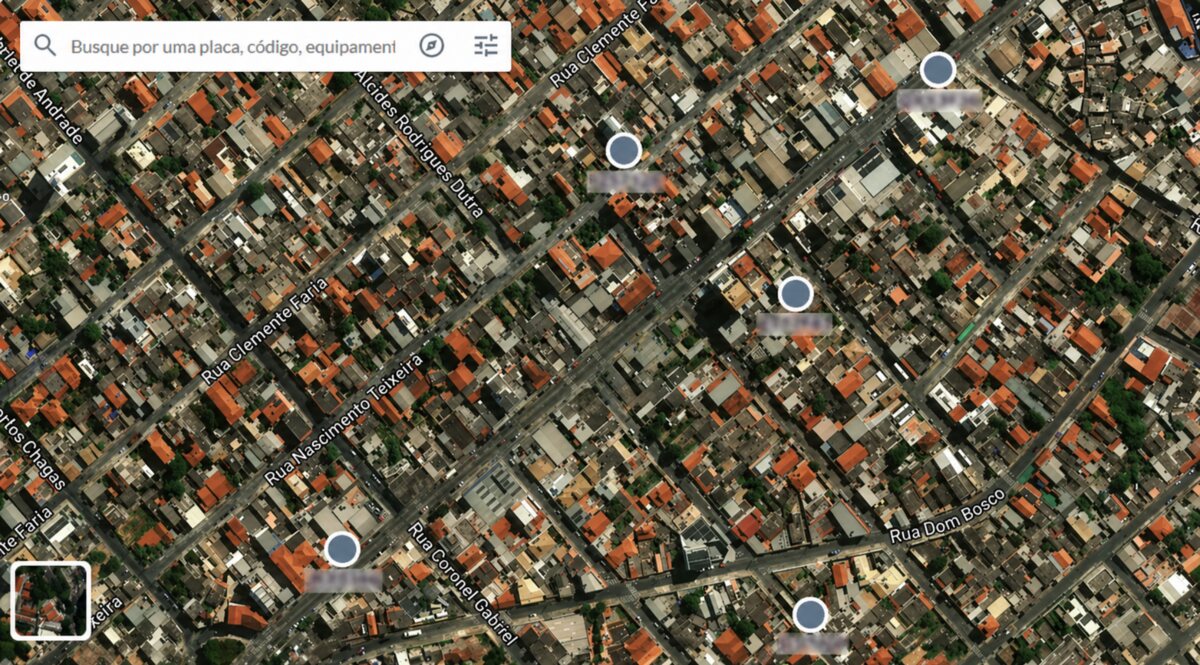Switch map layer using the corner thumbnail
Screen dimensions: 1200x665
pyautogui.click(x=51, y=600)
